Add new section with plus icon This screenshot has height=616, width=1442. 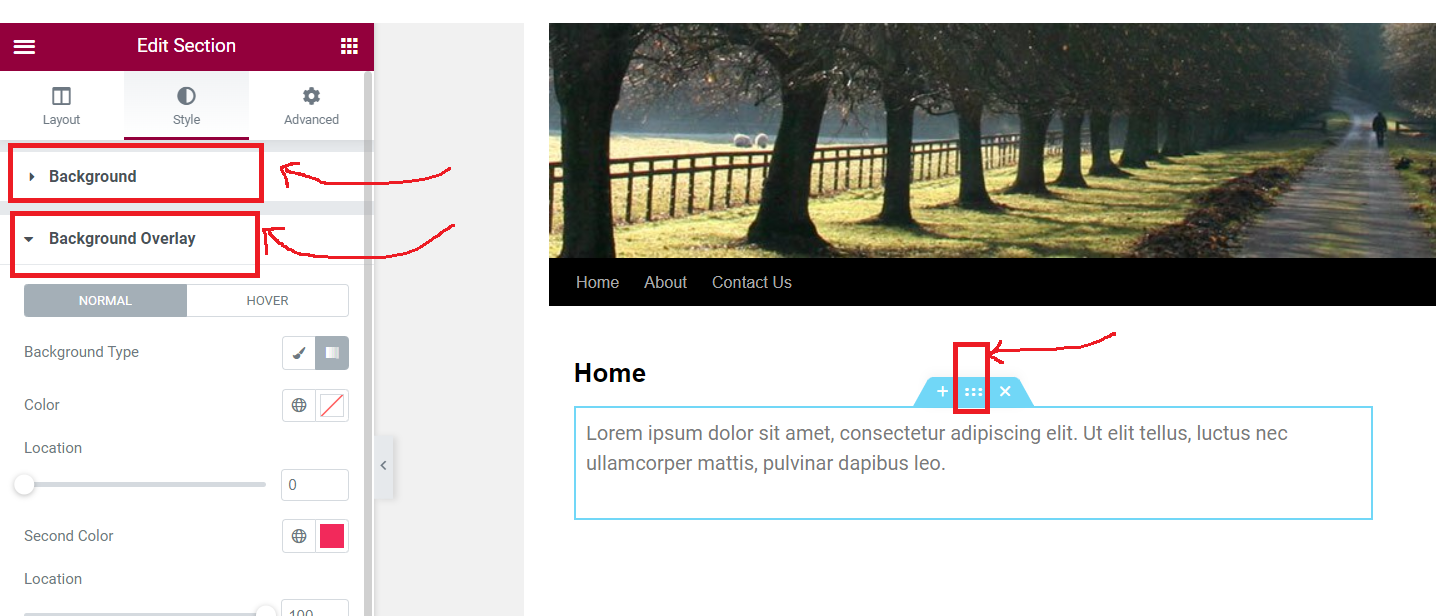pyautogui.click(x=942, y=392)
